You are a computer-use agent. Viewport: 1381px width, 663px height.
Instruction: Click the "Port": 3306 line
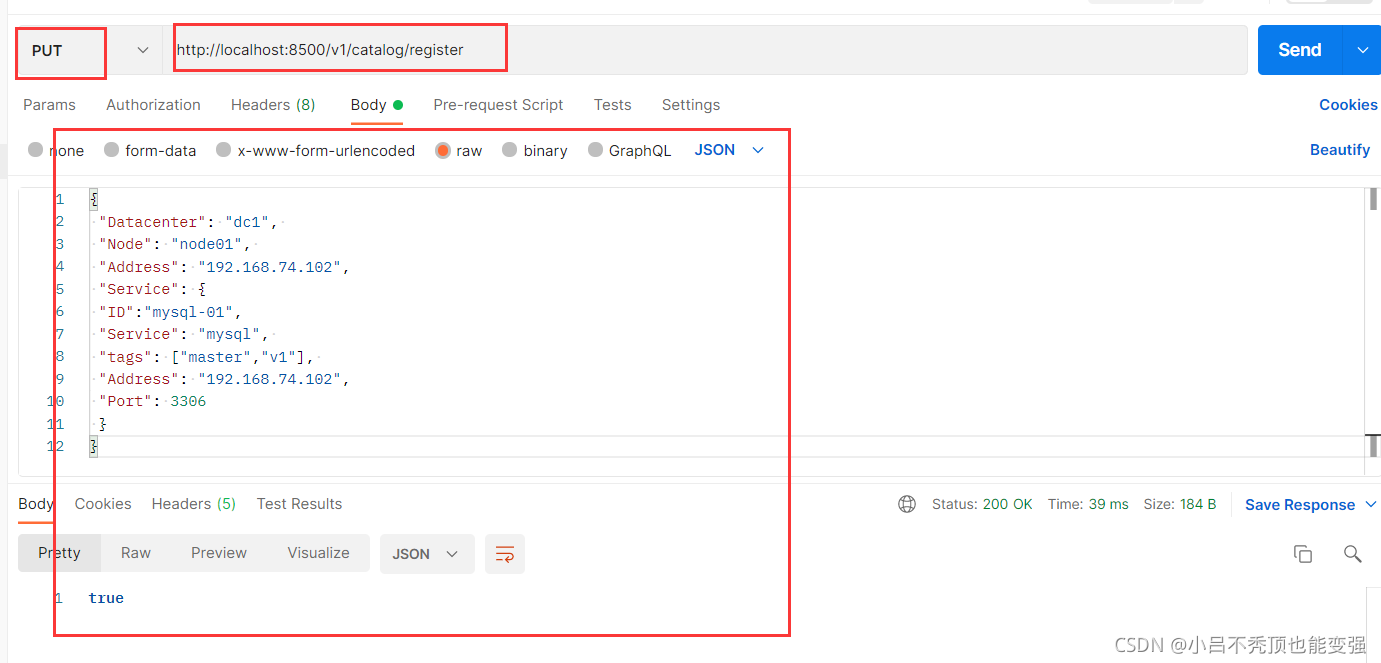click(152, 402)
